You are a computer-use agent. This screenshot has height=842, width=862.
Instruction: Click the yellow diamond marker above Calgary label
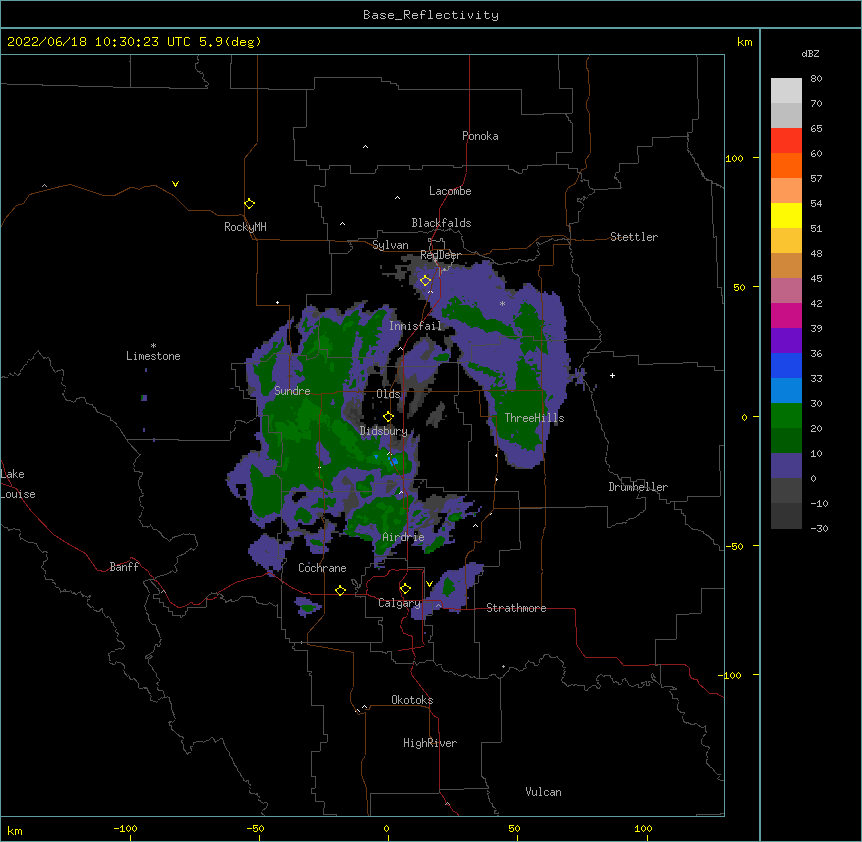(x=406, y=589)
